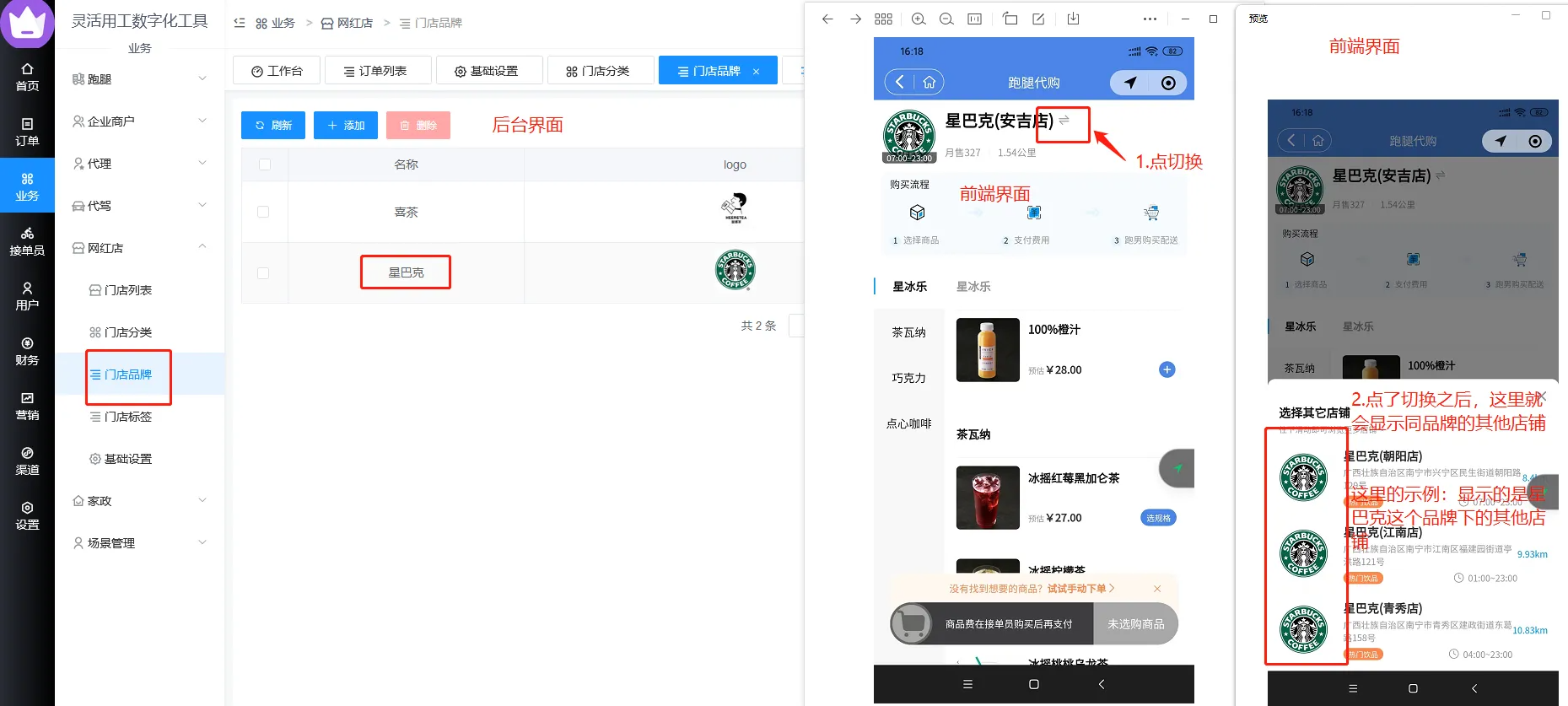1568x706 pixels.
Task: Open the 订单 orders sidebar icon
Action: [27, 132]
